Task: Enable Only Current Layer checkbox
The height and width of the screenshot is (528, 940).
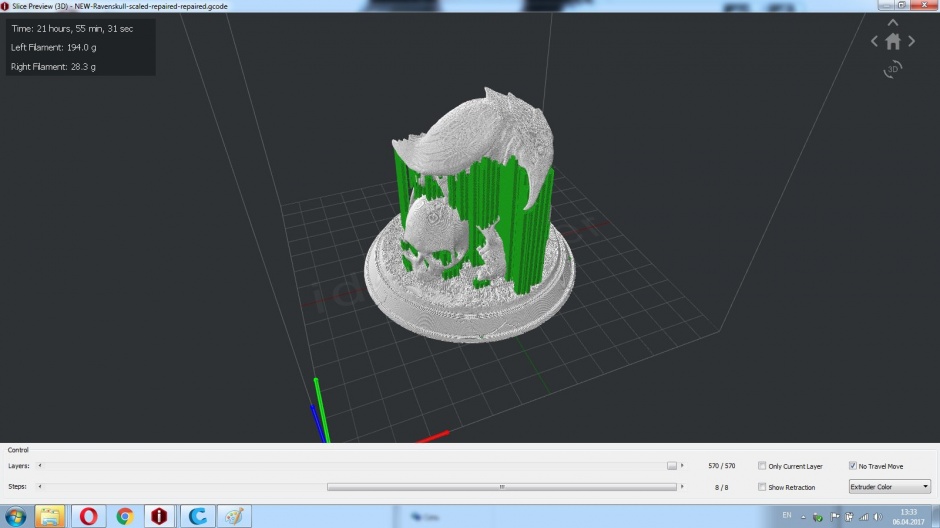Action: coord(762,466)
